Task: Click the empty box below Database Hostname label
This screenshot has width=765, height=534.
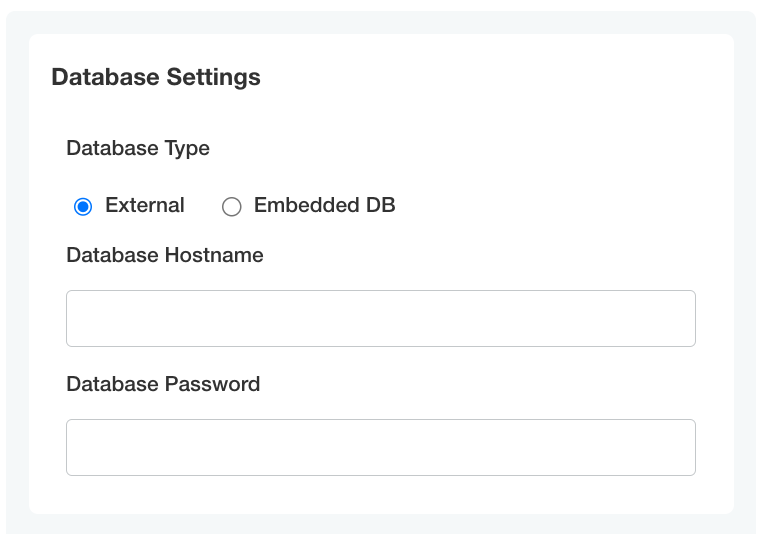Action: pos(380,319)
